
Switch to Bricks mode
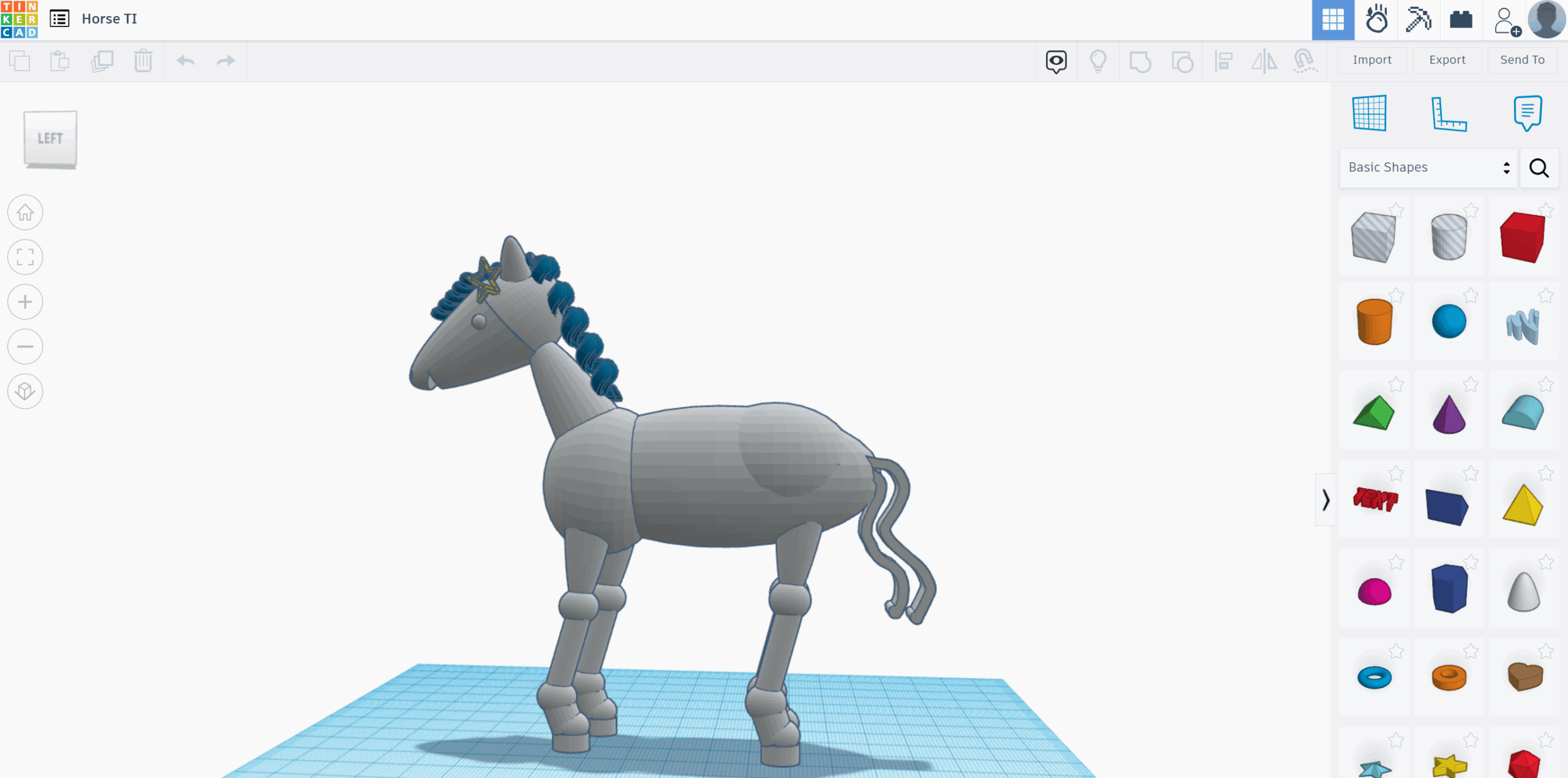tap(1461, 20)
